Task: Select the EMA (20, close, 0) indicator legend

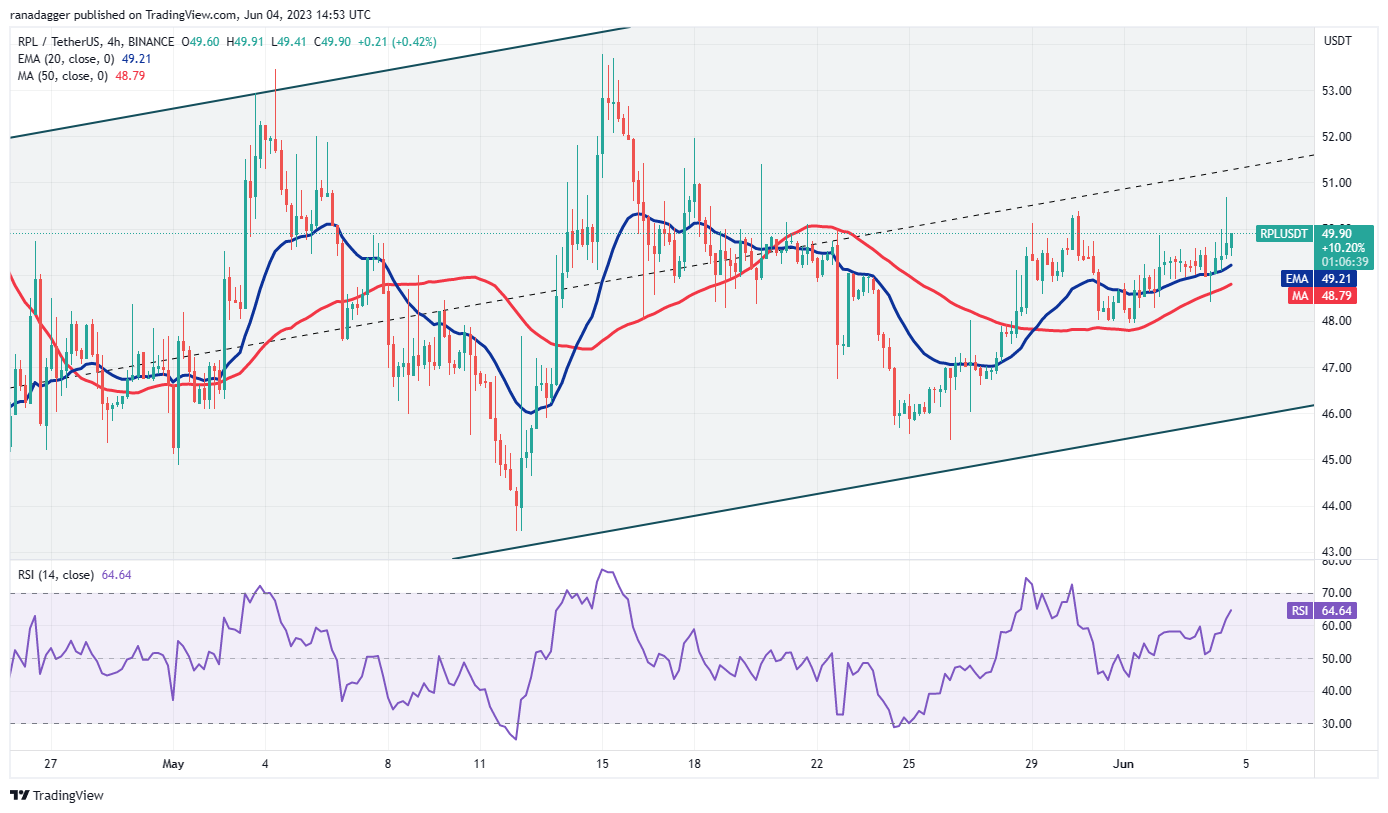Action: 62,57
